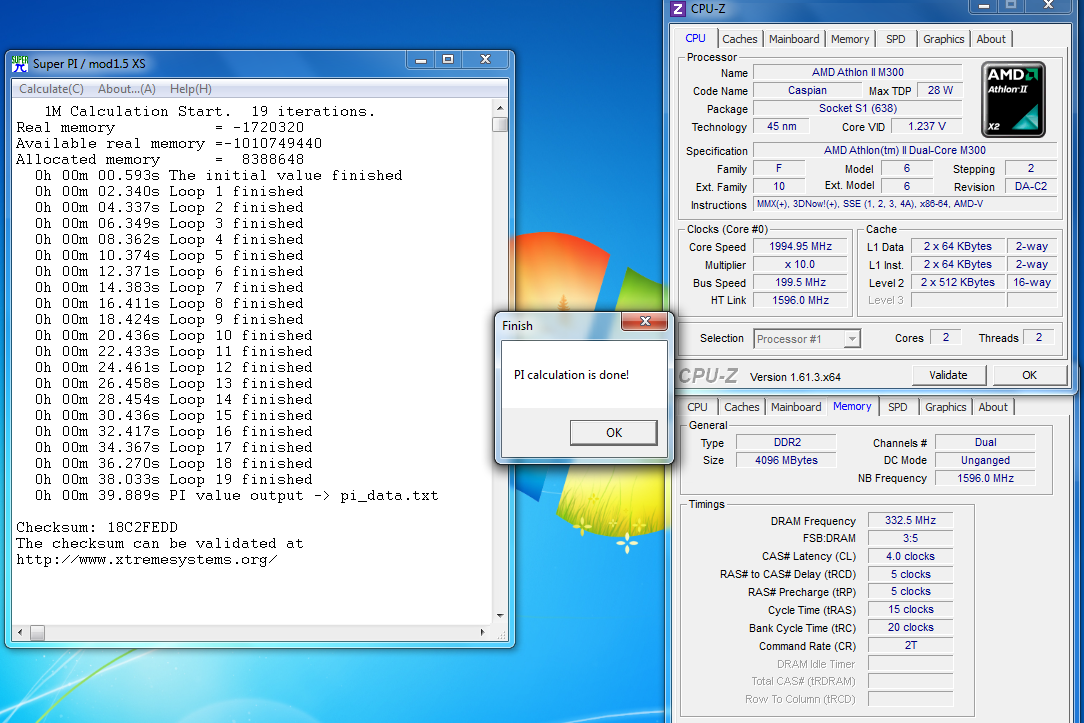The height and width of the screenshot is (723, 1084).
Task: Expand the Processor #1 selection dropdown
Action: pyautogui.click(x=852, y=339)
